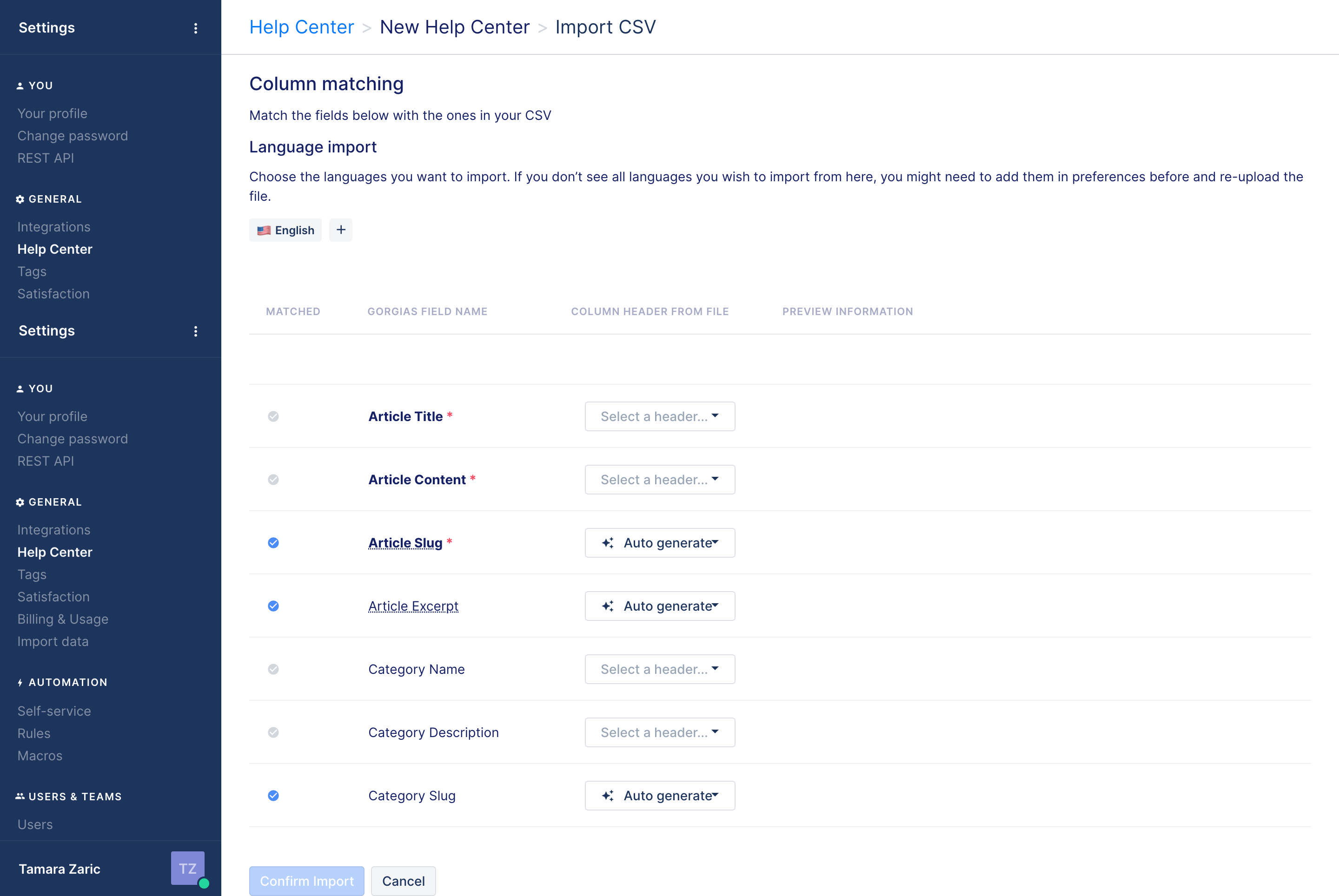Click the Tamara Zaric user name
The width and height of the screenshot is (1339, 896).
[60, 869]
